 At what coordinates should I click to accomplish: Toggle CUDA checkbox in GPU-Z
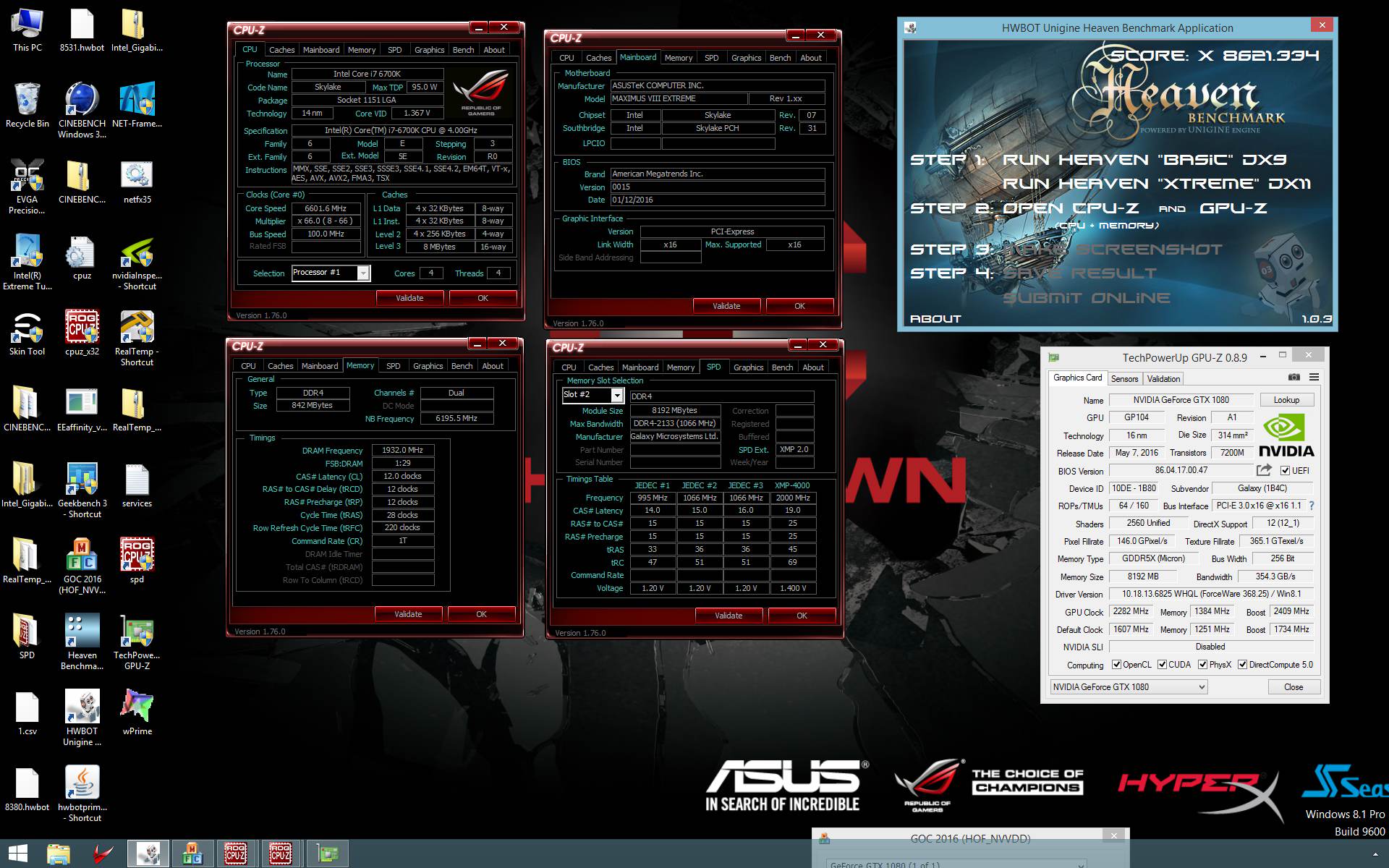1162,665
